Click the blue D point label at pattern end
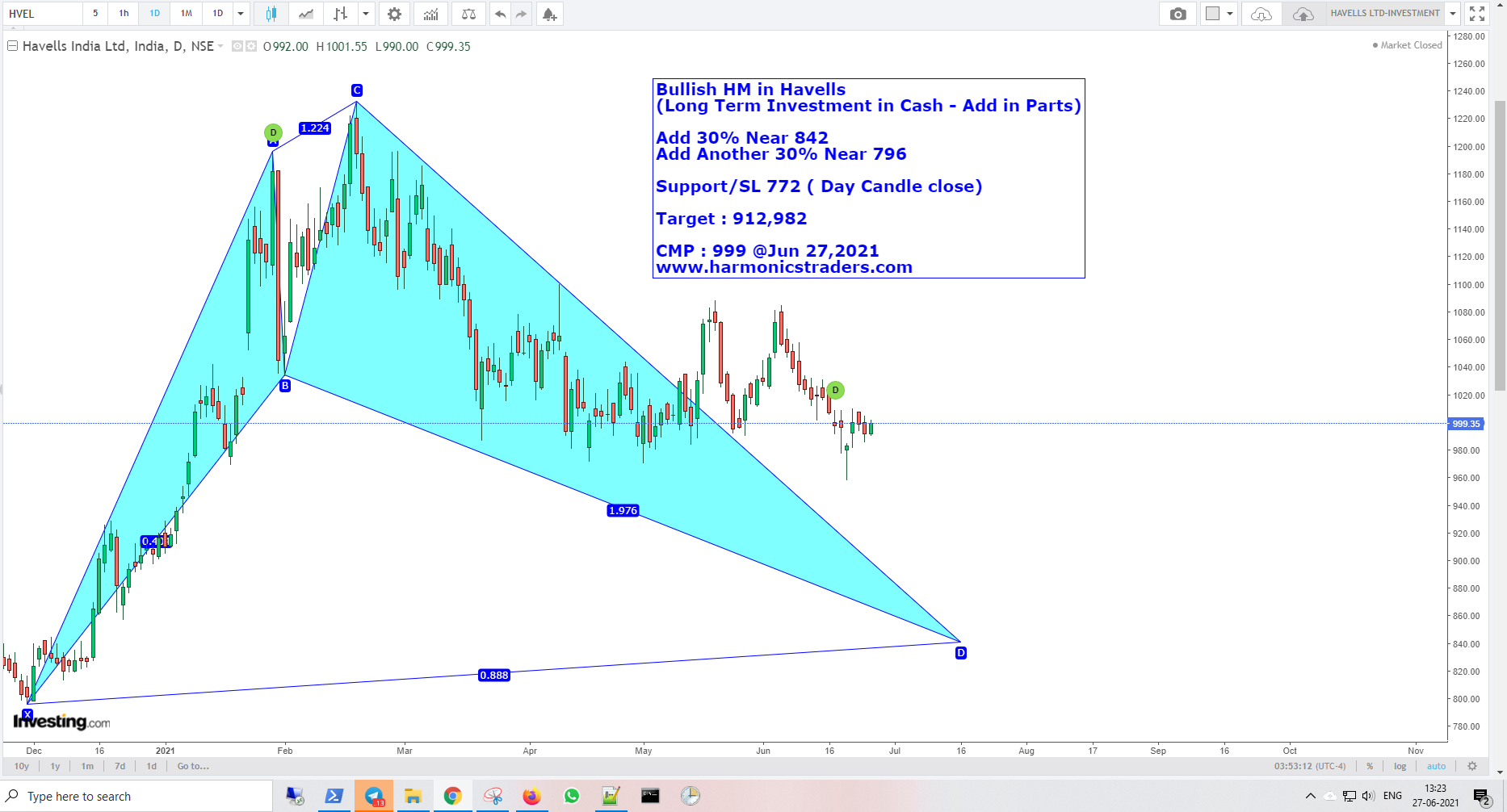Screen dimensions: 1507x812 [x=961, y=652]
